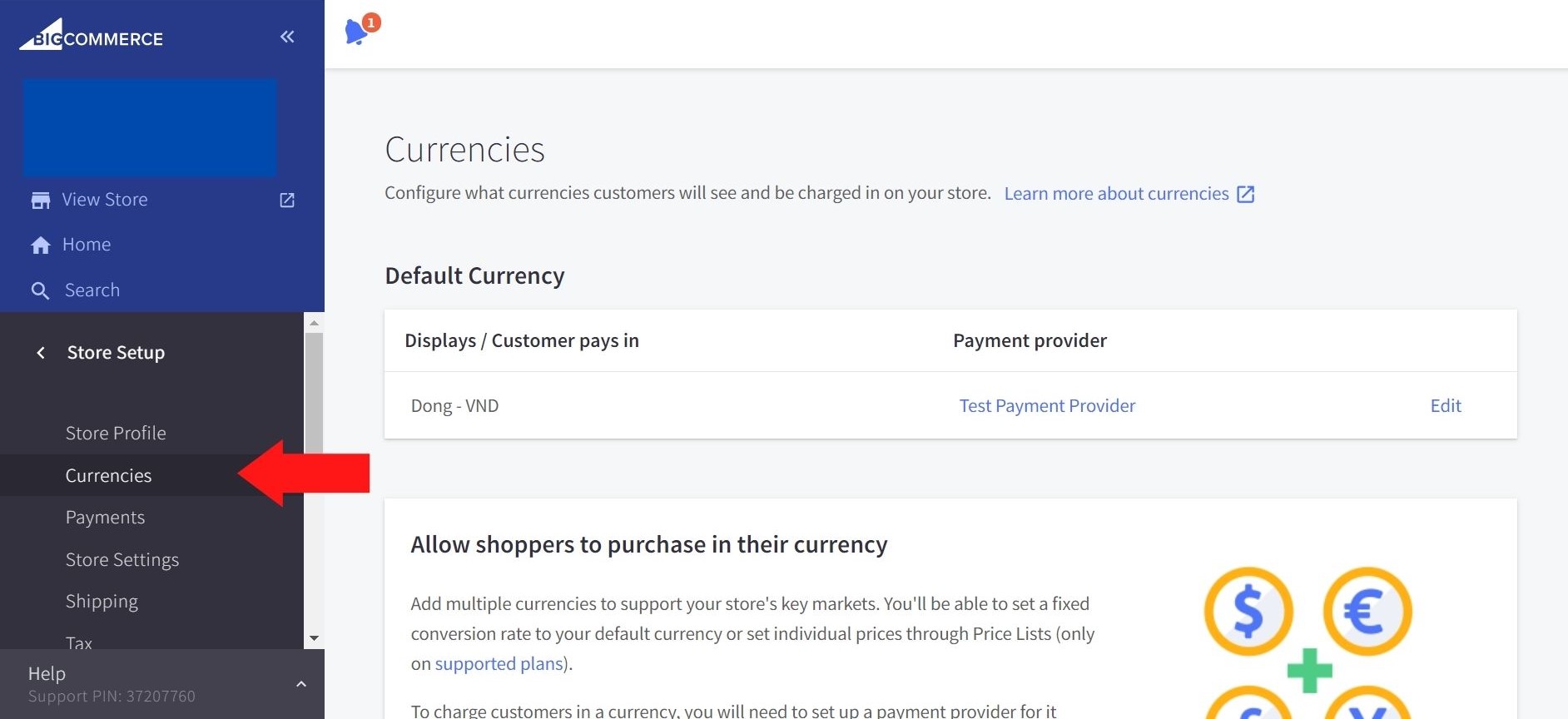
Task: Select Payments menu item
Action: tap(105, 518)
